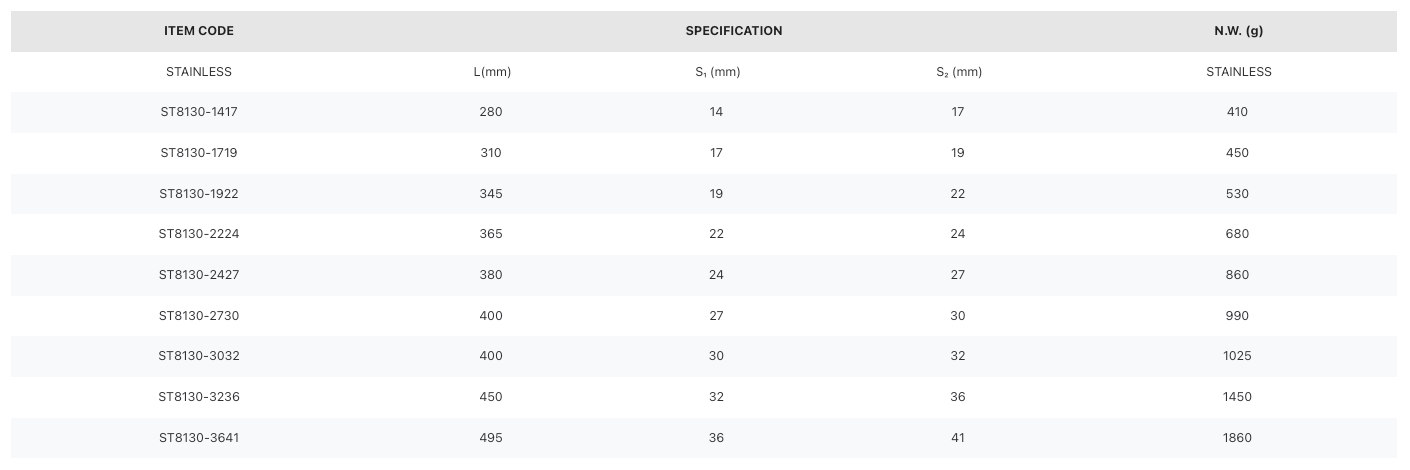Viewport: 1410px width, 470px height.
Task: Click the ITEM CODE column header
Action: pyautogui.click(x=199, y=31)
